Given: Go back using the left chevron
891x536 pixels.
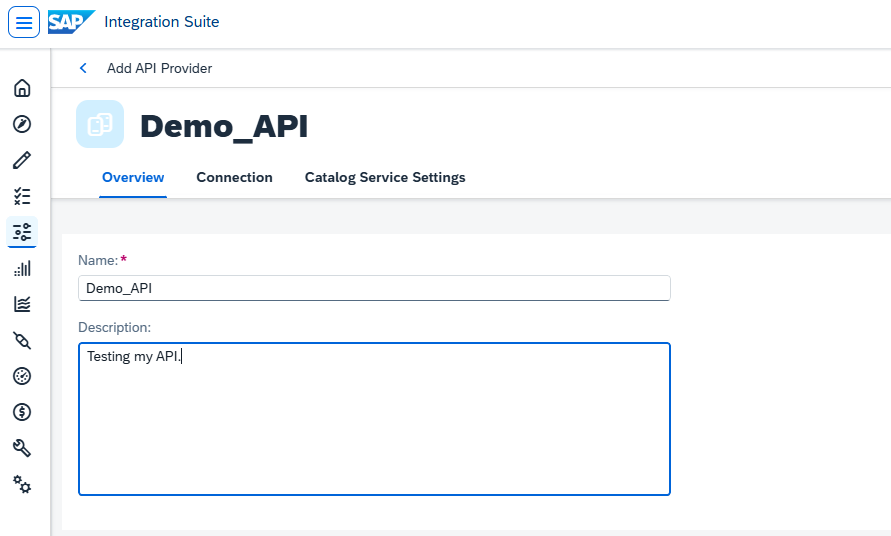Looking at the screenshot, I should 83,68.
